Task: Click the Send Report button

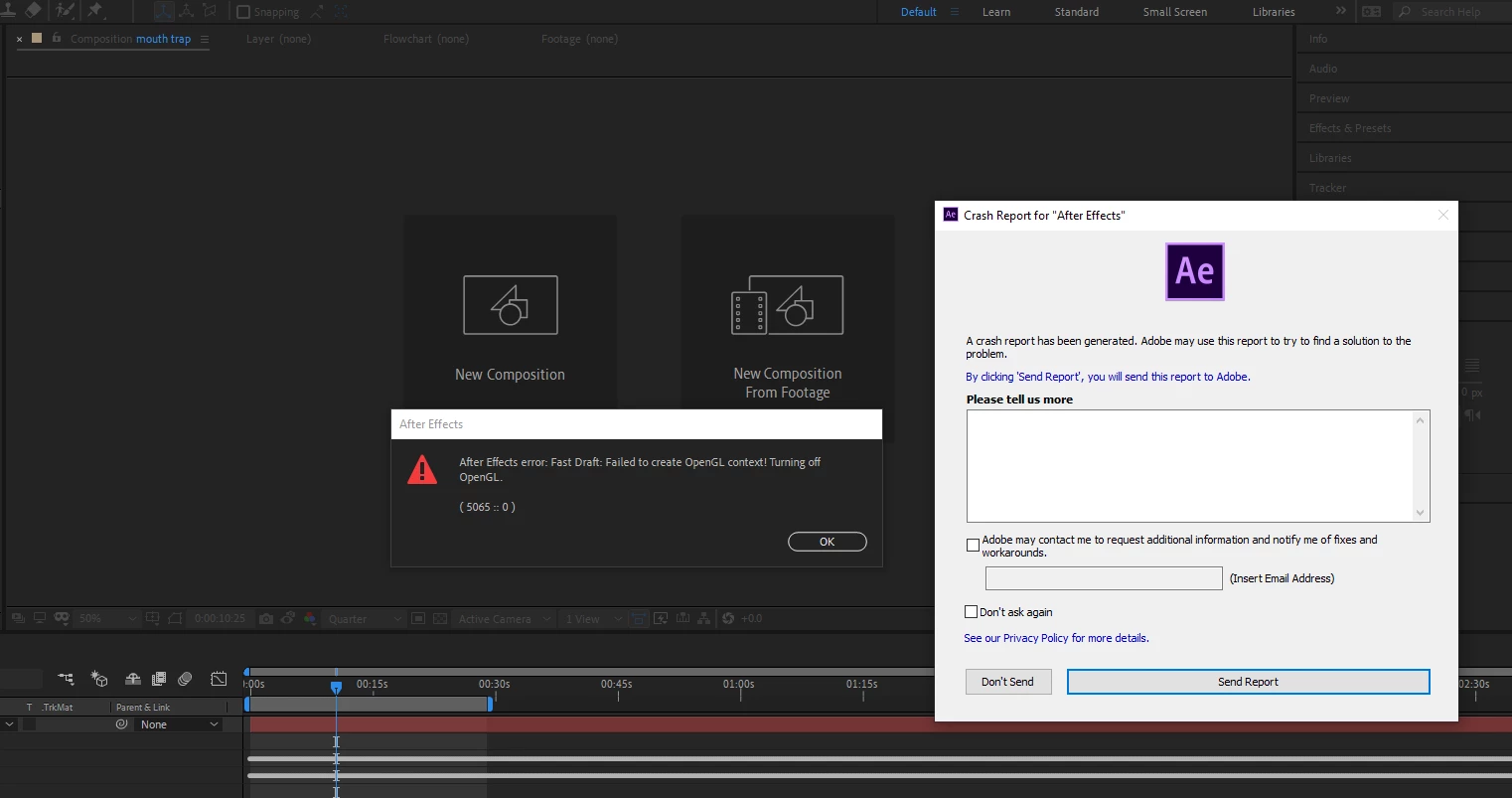Action: (1248, 682)
